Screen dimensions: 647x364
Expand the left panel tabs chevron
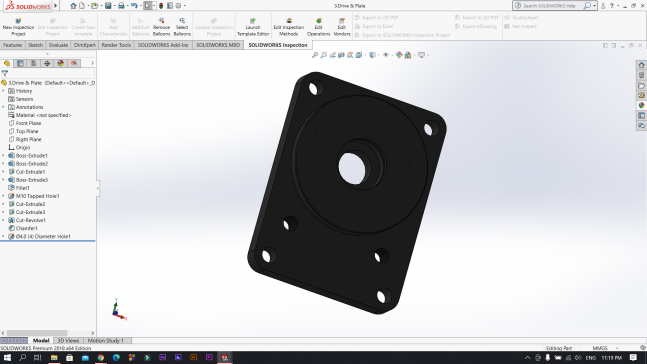pyautogui.click(x=92, y=63)
